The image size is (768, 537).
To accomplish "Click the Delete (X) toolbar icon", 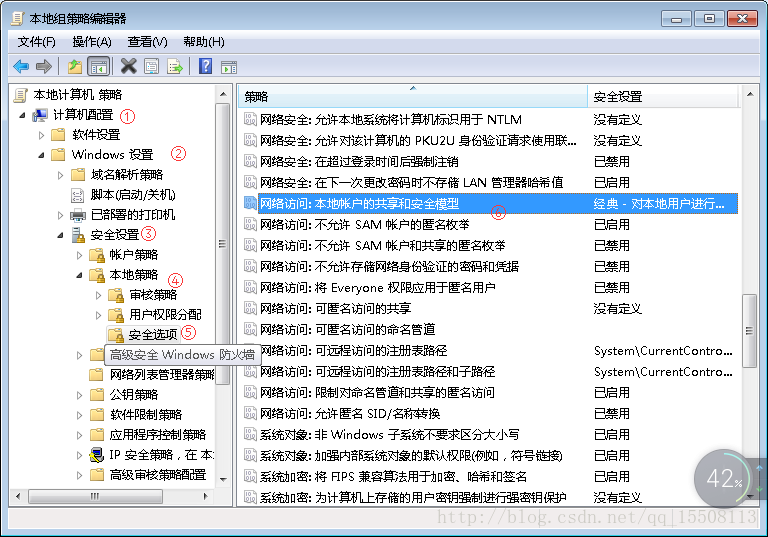I will click(128, 66).
